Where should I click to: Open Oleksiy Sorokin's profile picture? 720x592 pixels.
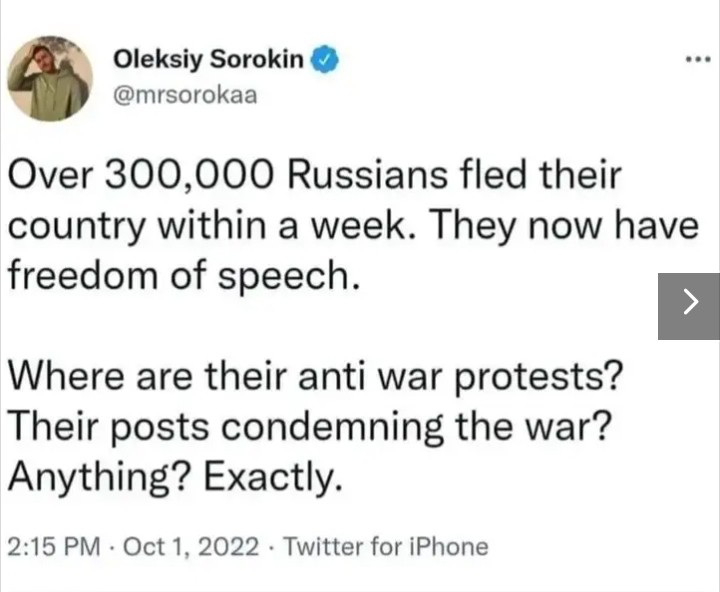point(50,78)
